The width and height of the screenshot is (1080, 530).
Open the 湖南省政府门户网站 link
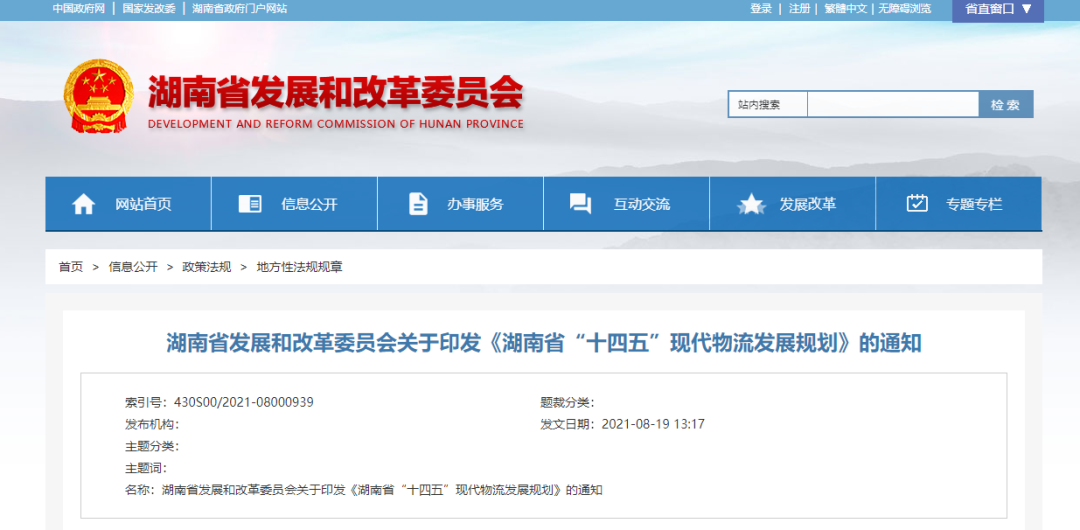(239, 8)
